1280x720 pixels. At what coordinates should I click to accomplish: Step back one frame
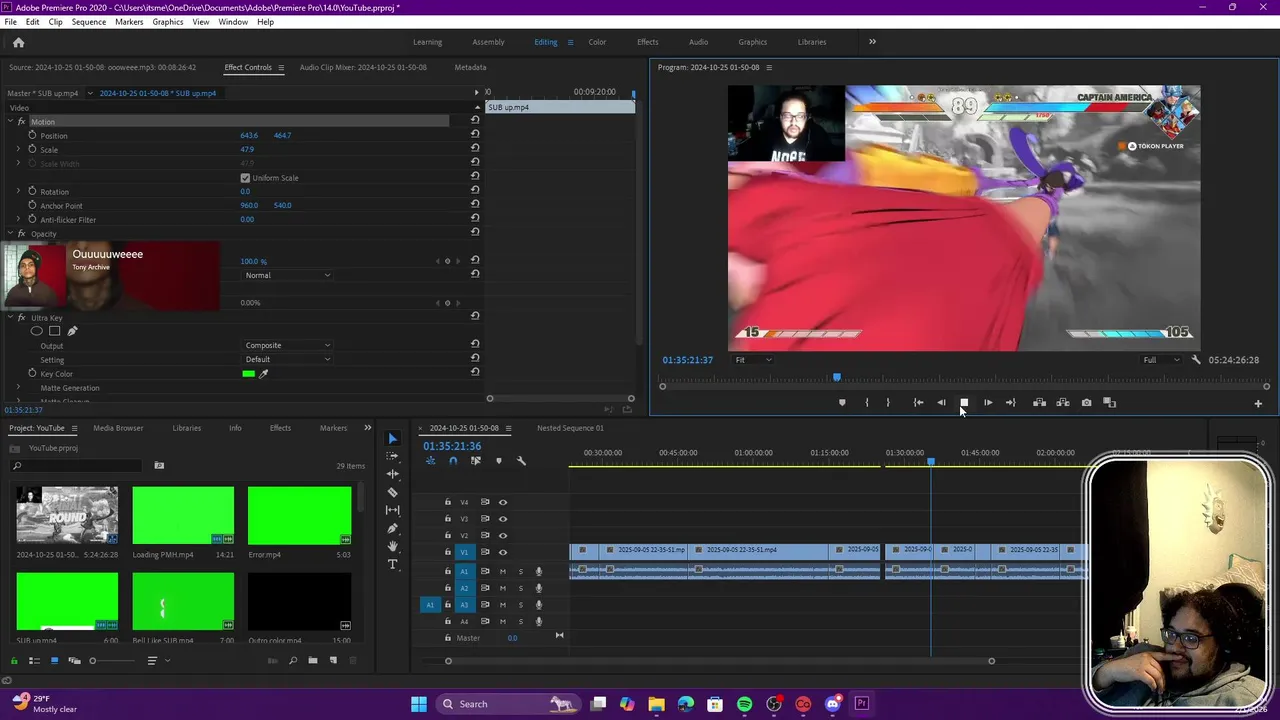tap(941, 403)
